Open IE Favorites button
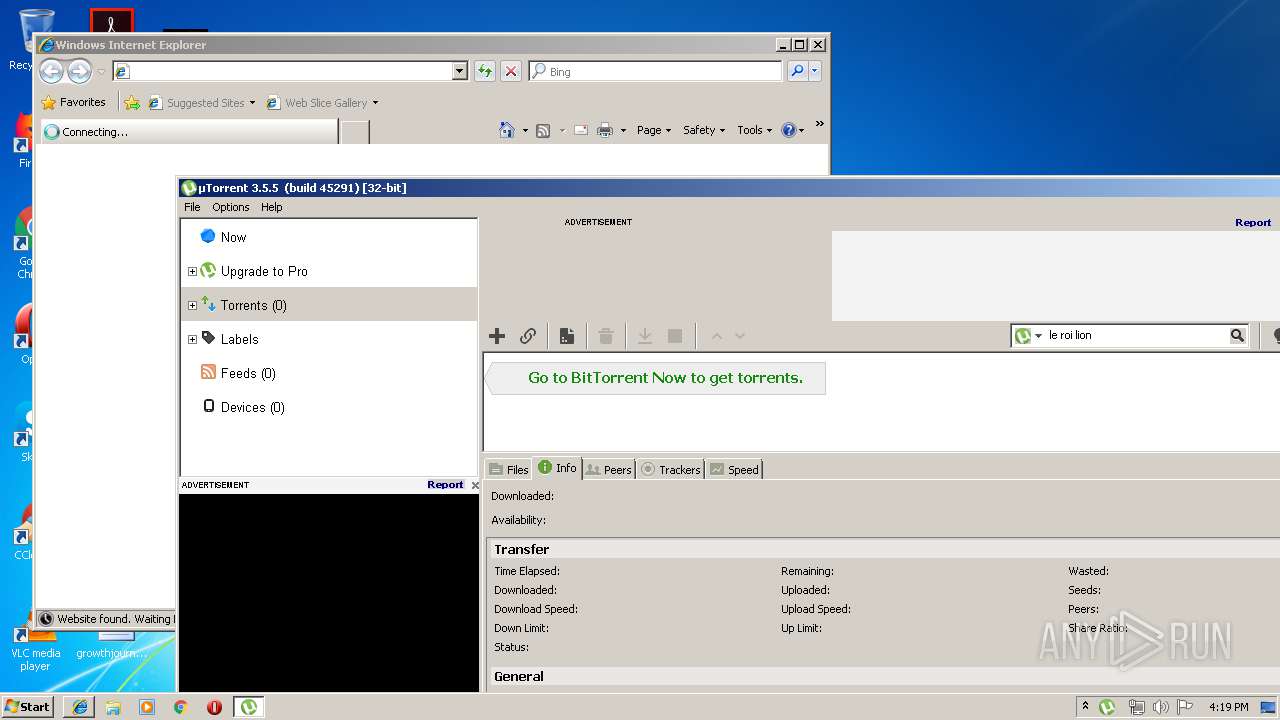 (x=73, y=102)
